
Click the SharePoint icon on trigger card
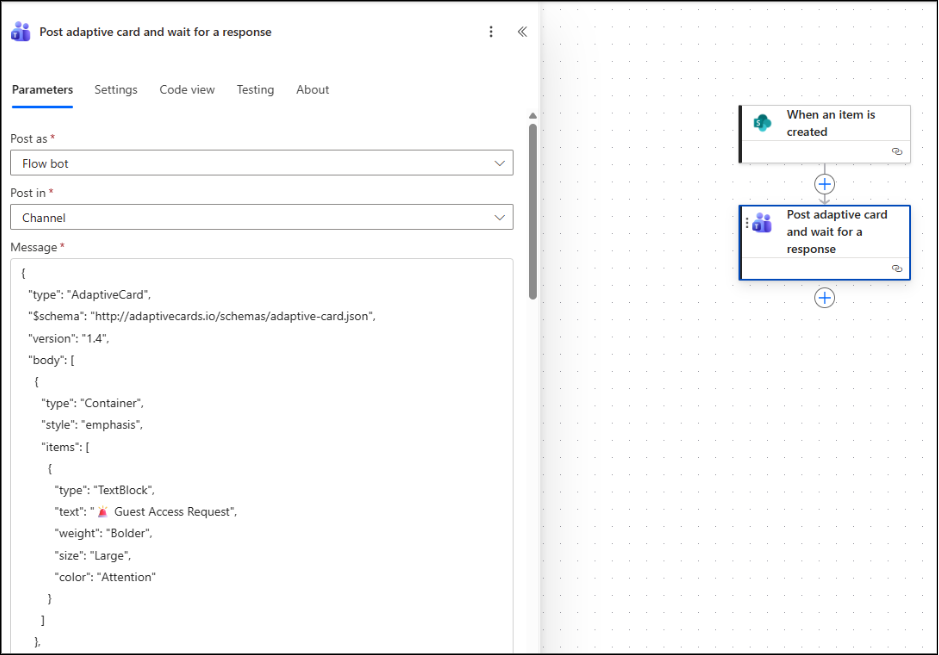coord(762,123)
